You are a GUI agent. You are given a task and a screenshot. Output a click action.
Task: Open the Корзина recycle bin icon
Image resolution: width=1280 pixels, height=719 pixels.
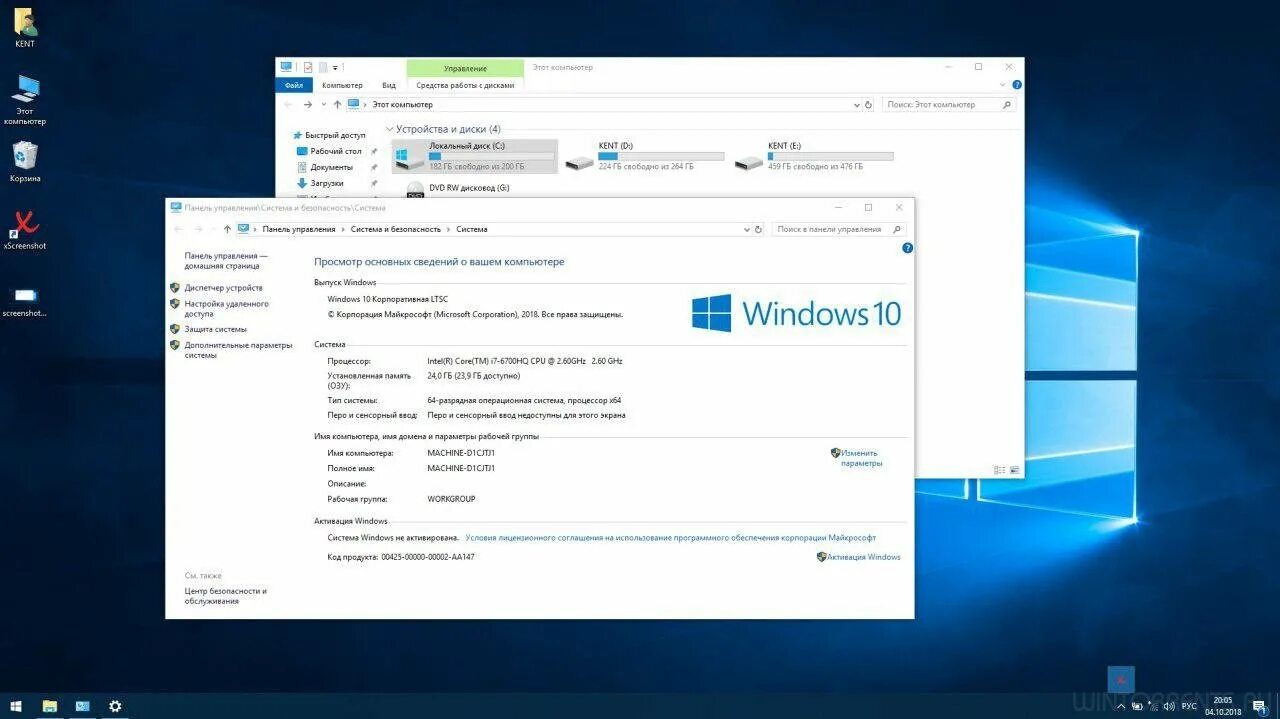(25, 162)
